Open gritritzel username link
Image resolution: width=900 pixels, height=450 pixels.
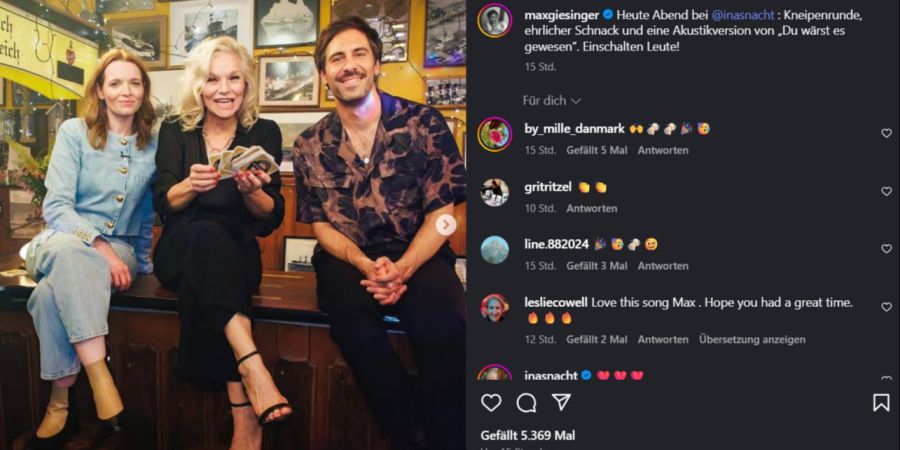pyautogui.click(x=548, y=187)
